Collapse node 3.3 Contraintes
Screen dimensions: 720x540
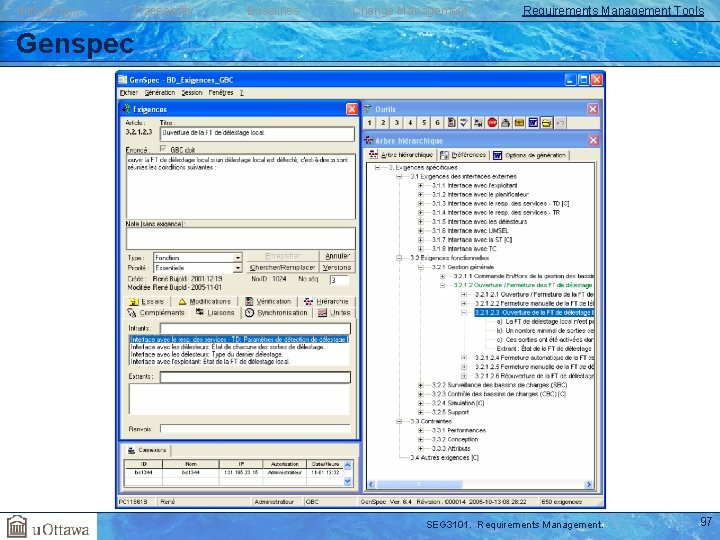tap(399, 422)
